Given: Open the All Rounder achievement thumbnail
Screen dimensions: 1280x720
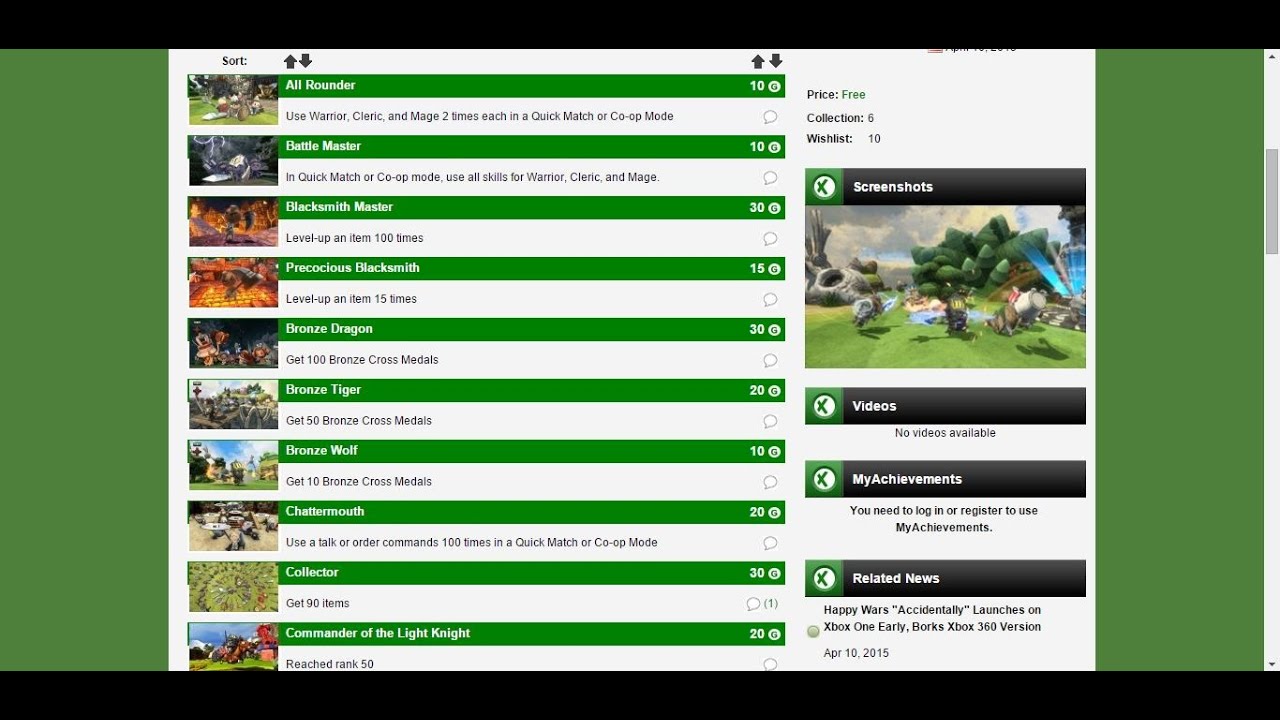Looking at the screenshot, I should (x=233, y=100).
